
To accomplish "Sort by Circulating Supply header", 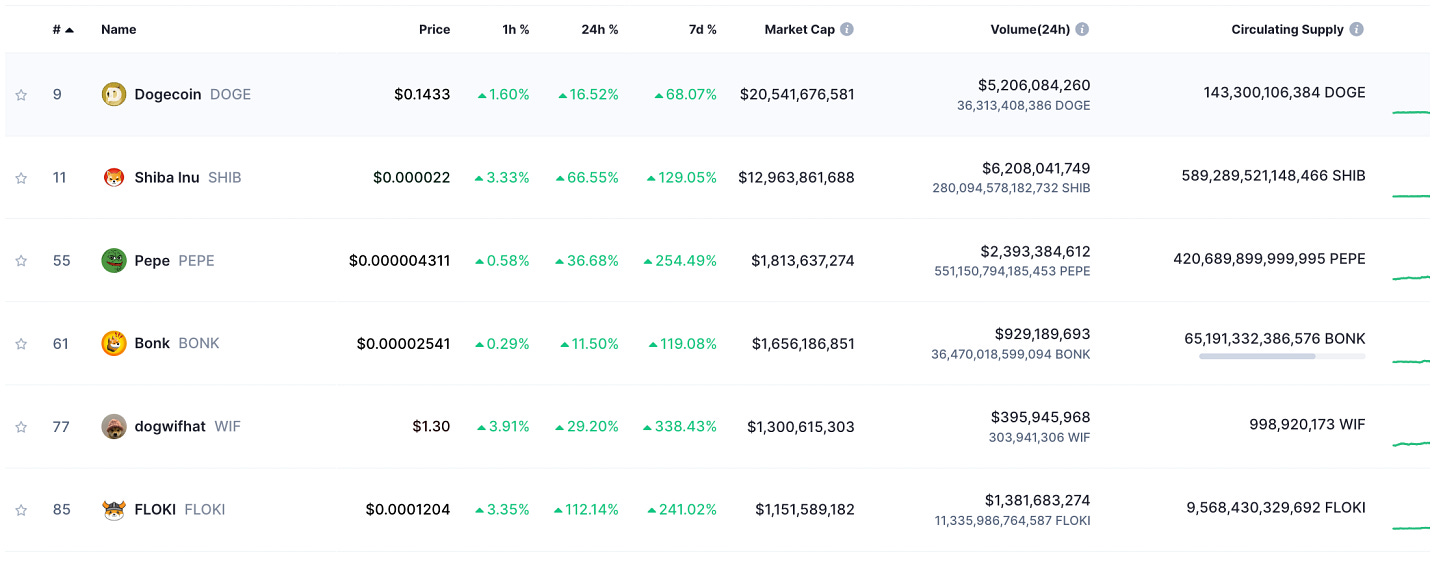I will click(x=1288, y=30).
